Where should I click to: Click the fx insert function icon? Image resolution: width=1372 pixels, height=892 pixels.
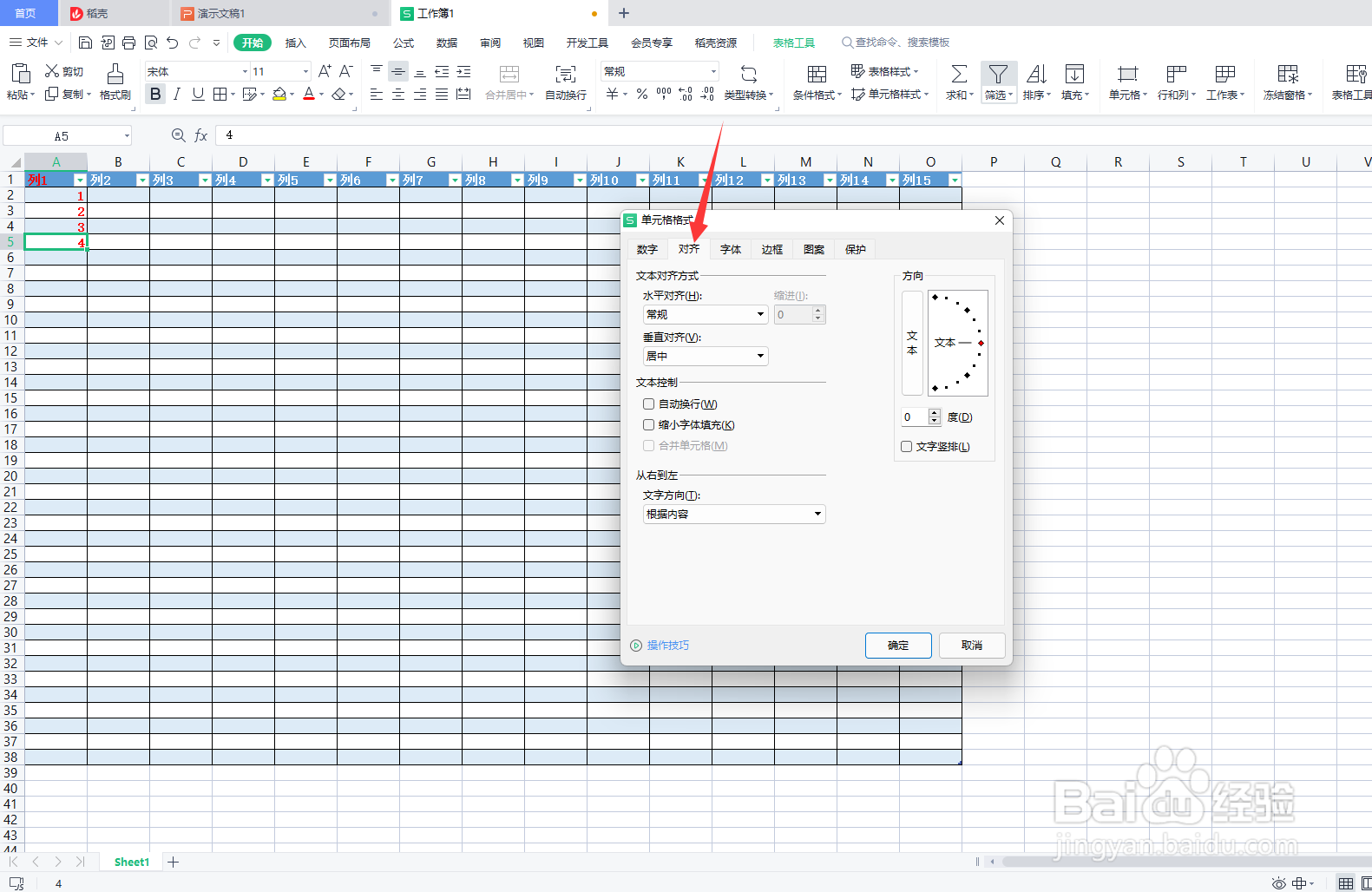[x=200, y=135]
